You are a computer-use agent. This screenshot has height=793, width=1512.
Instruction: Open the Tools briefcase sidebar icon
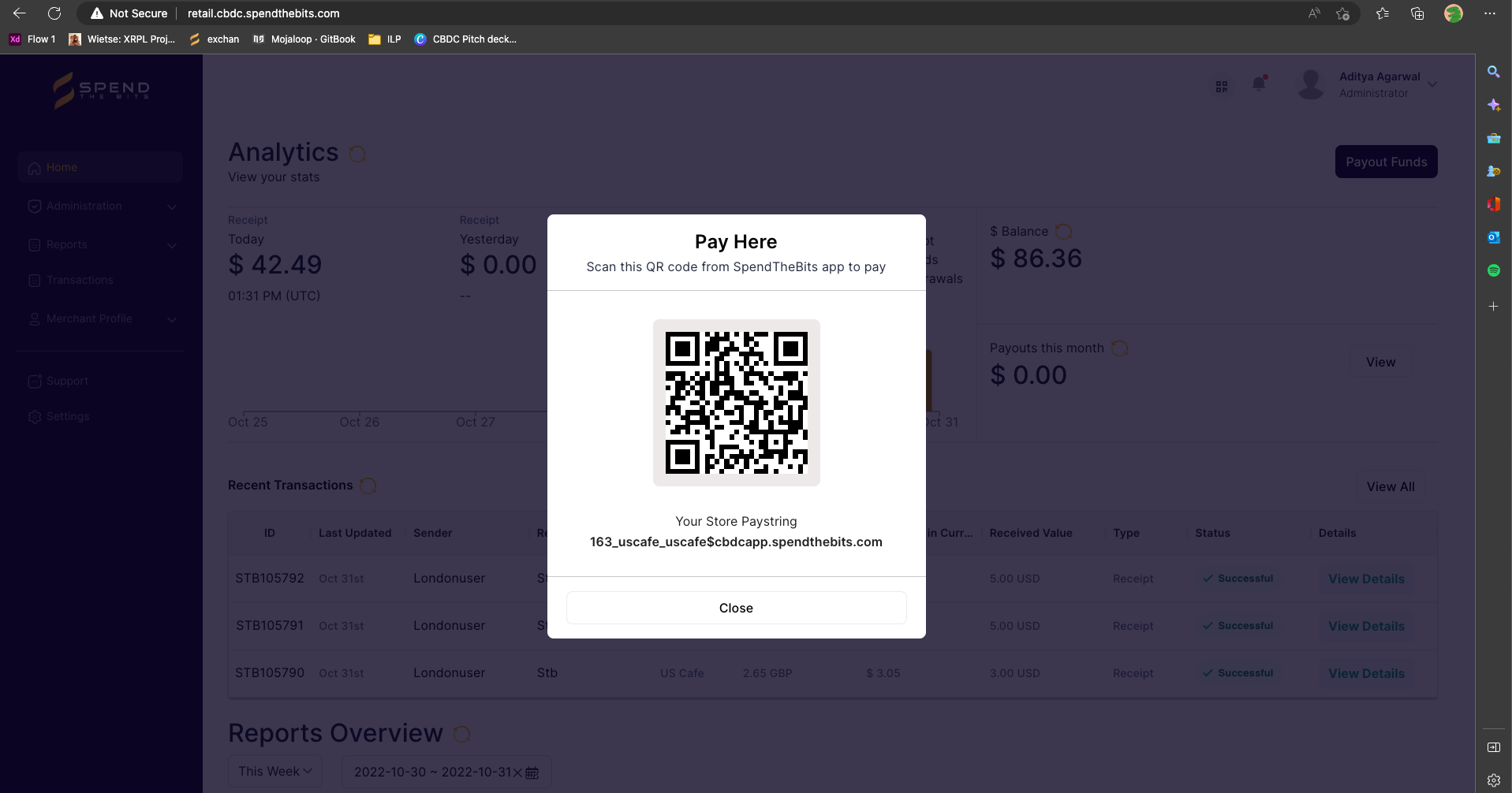point(1493,138)
